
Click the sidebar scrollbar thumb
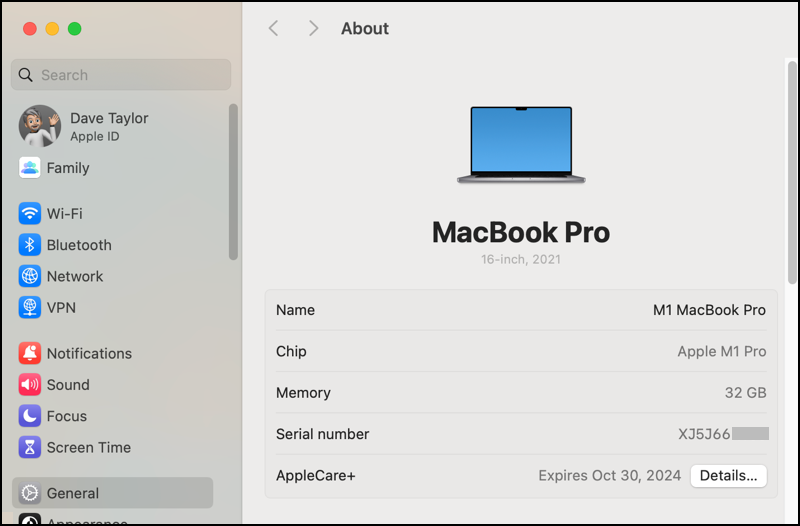click(234, 182)
